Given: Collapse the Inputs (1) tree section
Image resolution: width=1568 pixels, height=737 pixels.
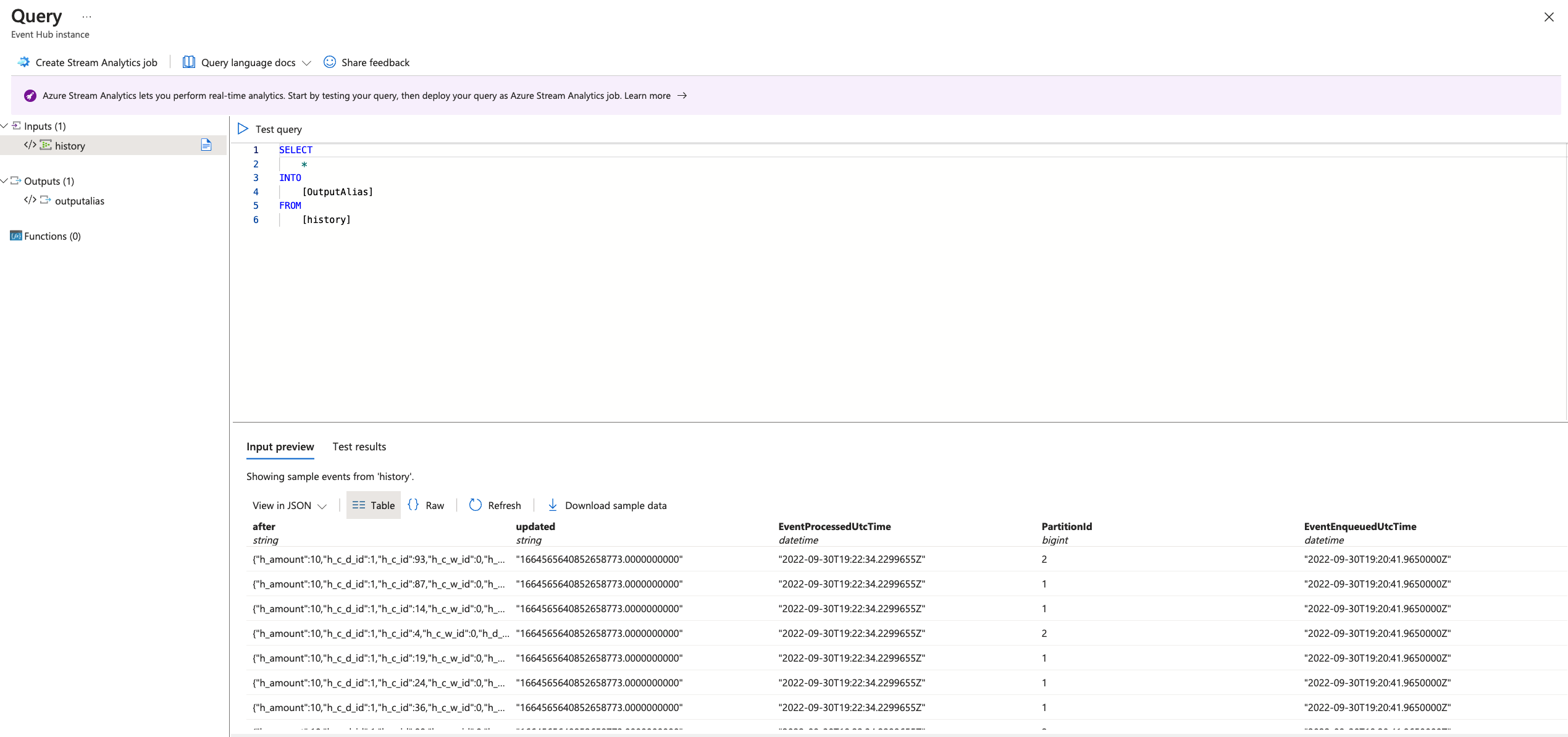Looking at the screenshot, I should pyautogui.click(x=5, y=126).
